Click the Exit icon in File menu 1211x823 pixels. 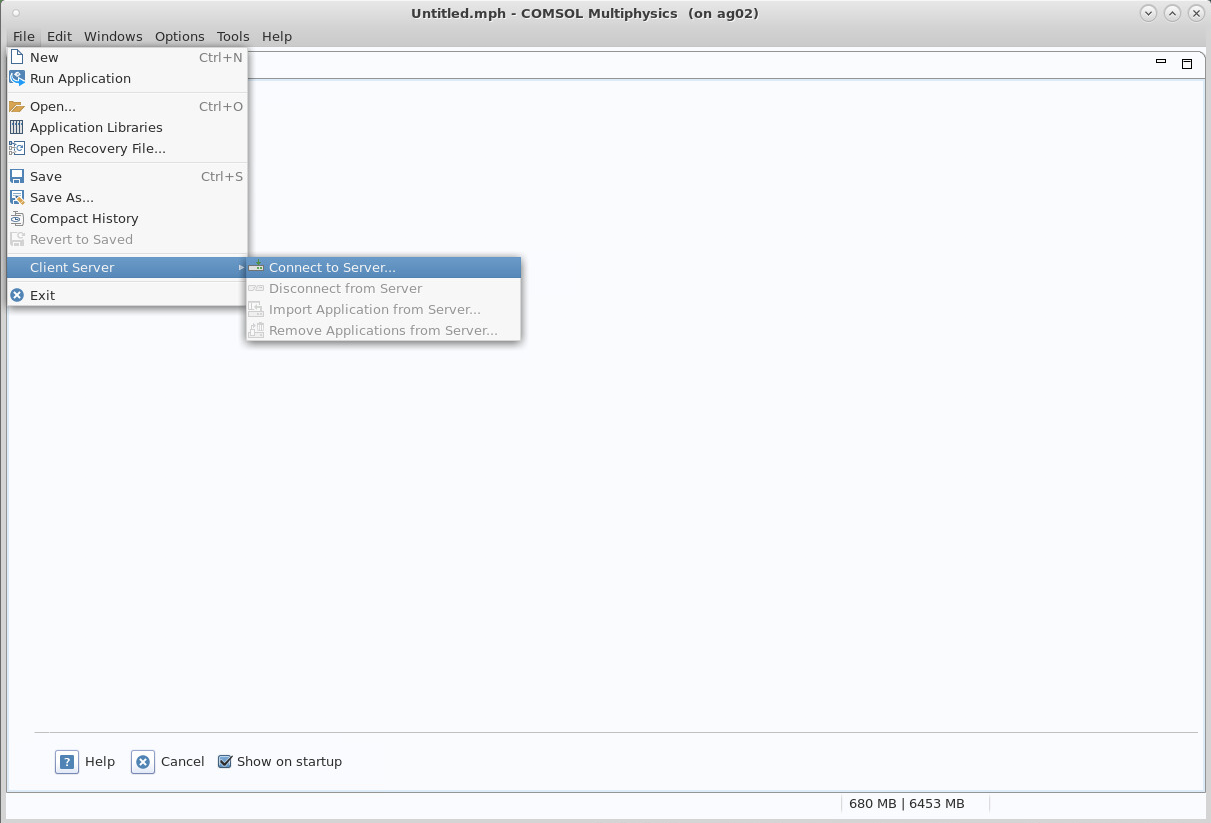coord(16,295)
